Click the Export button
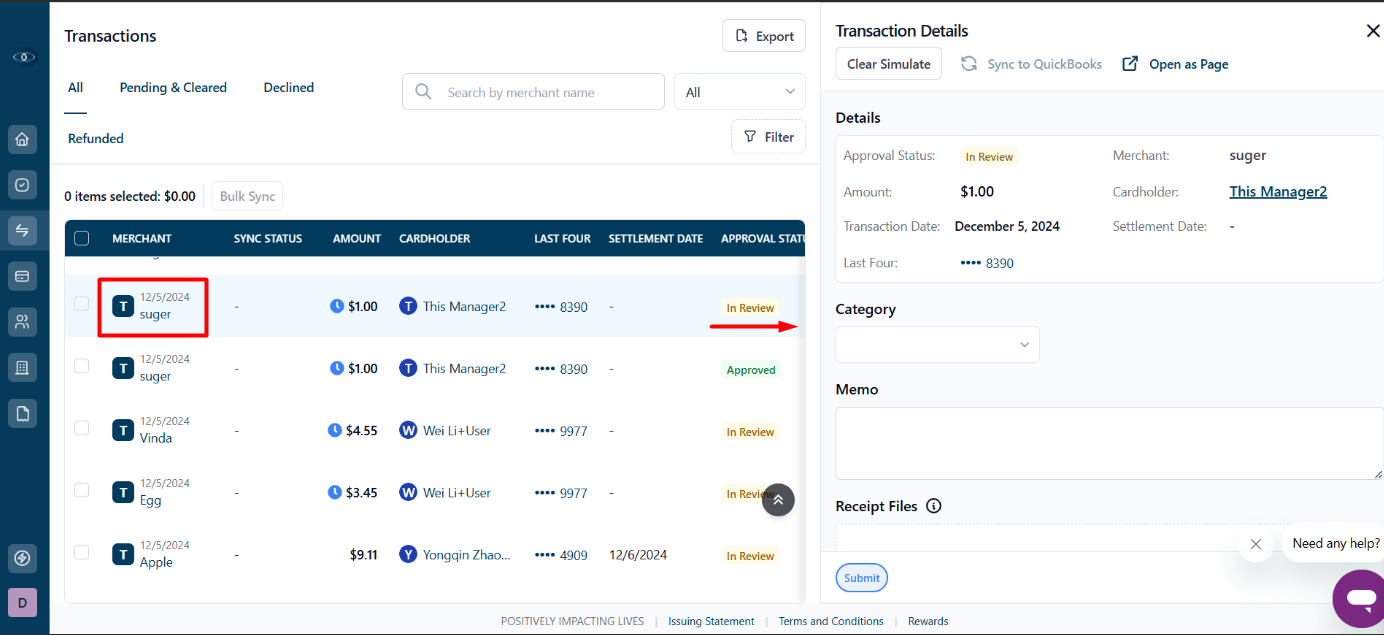This screenshot has height=635, width=1384. pos(764,36)
